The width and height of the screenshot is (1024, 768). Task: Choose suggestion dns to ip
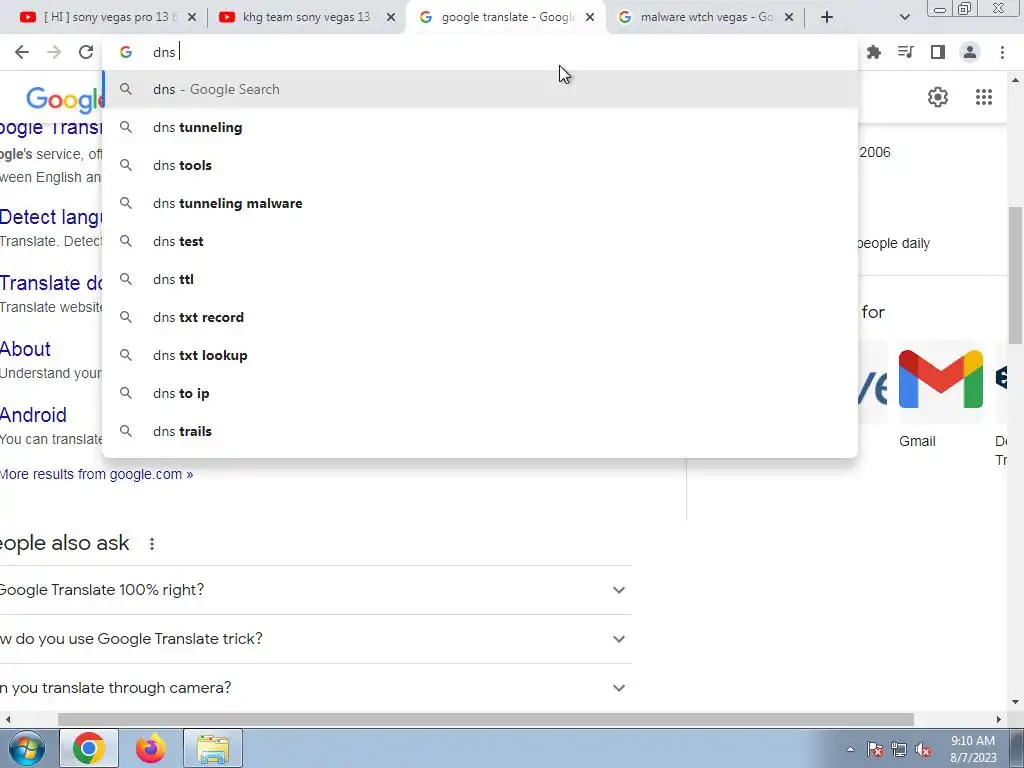tap(480, 393)
